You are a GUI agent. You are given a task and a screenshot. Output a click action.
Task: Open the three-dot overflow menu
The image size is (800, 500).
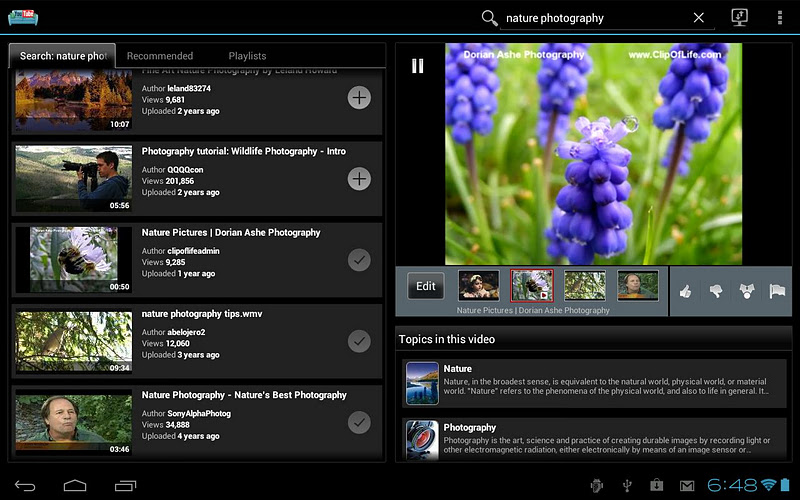780,18
